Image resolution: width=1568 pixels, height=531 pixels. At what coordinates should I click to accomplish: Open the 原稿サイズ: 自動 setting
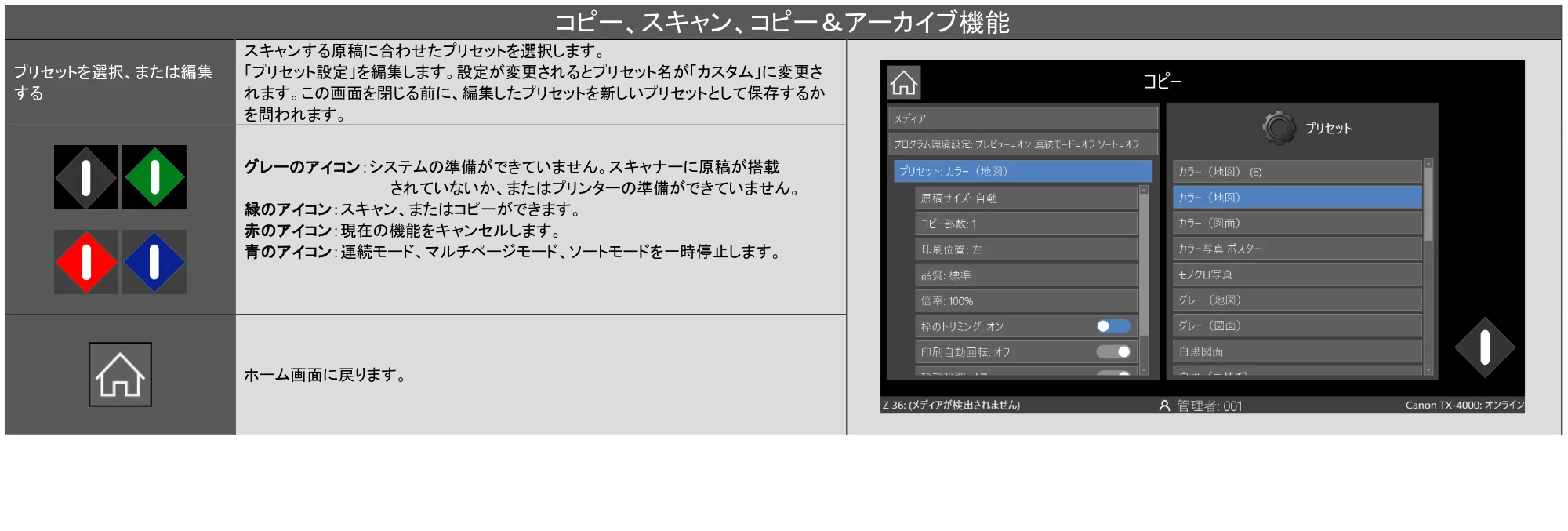(x=1025, y=198)
